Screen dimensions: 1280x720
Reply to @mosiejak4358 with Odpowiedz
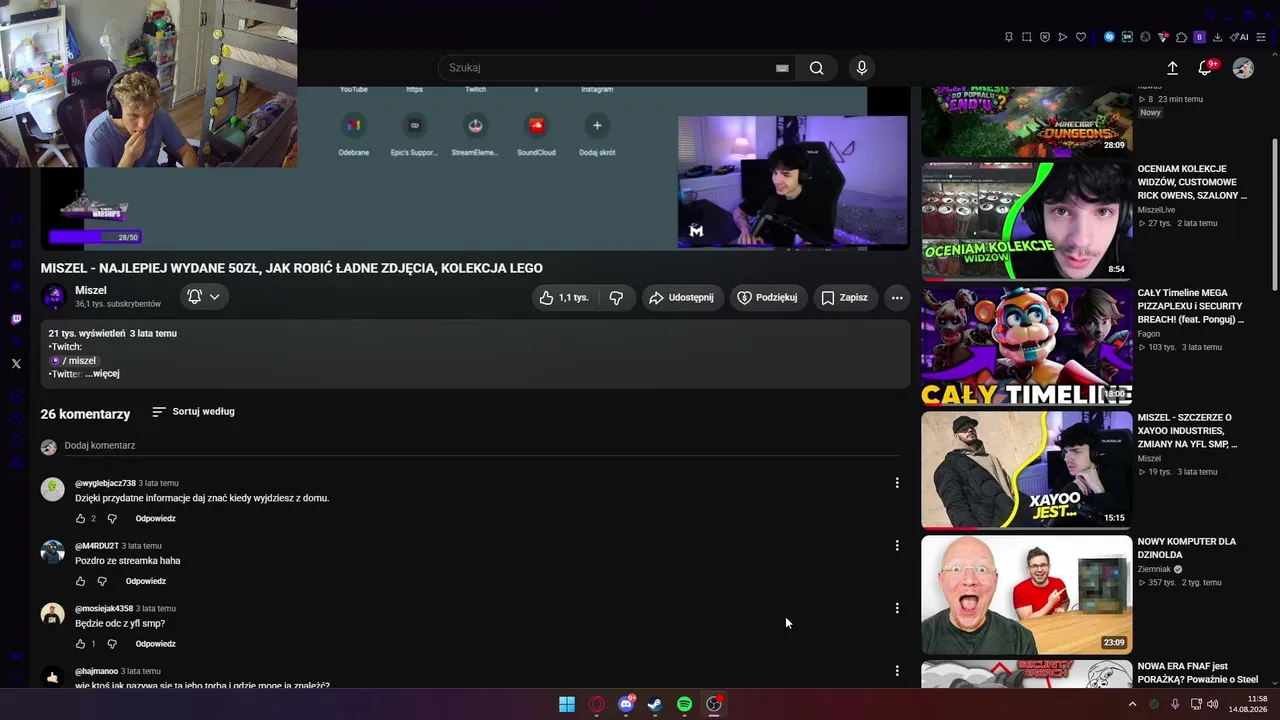(x=156, y=644)
